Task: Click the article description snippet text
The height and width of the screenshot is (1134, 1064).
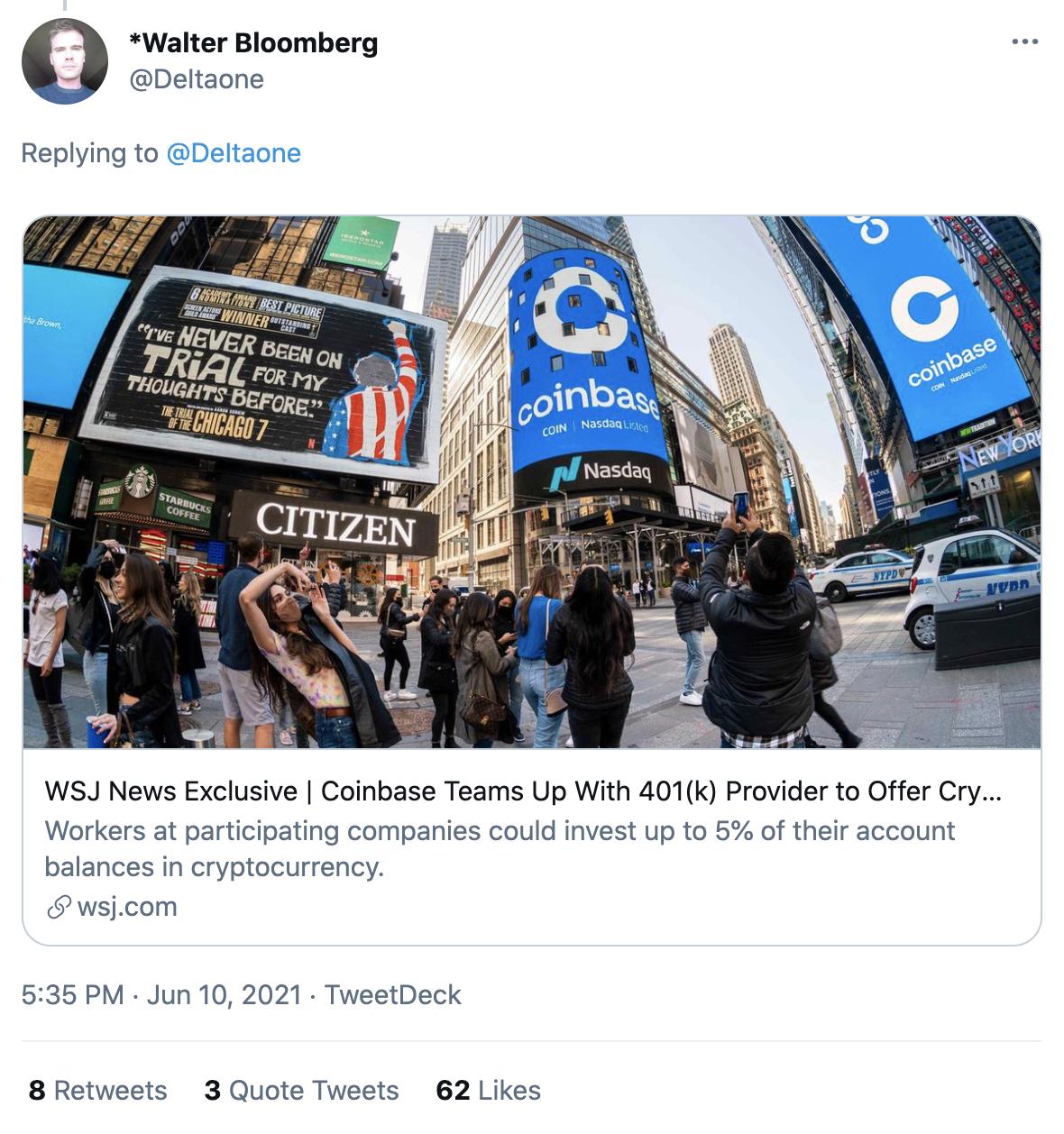Action: [500, 847]
